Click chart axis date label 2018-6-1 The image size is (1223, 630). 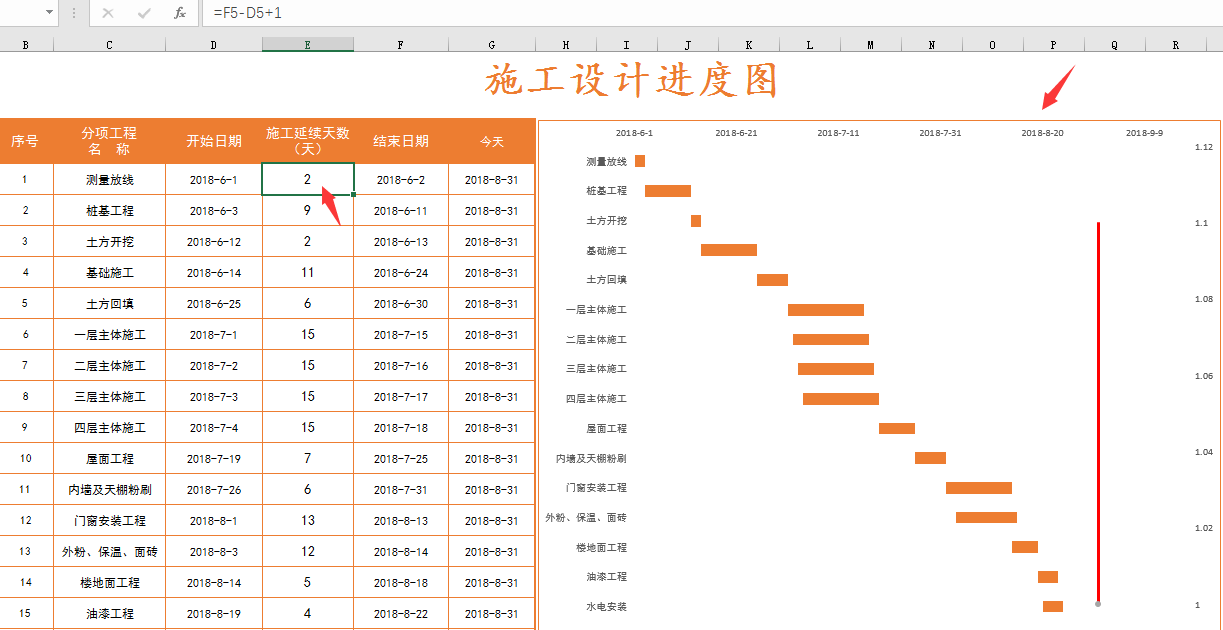point(634,133)
